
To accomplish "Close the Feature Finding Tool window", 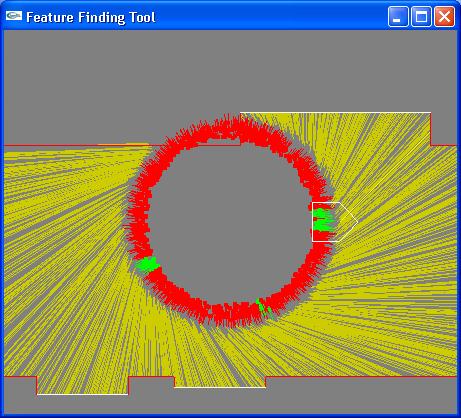I will [444, 16].
